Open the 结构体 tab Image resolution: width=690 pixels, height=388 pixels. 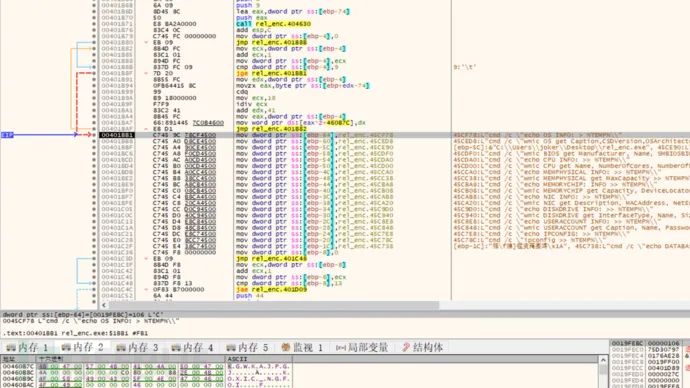[x=422, y=348]
